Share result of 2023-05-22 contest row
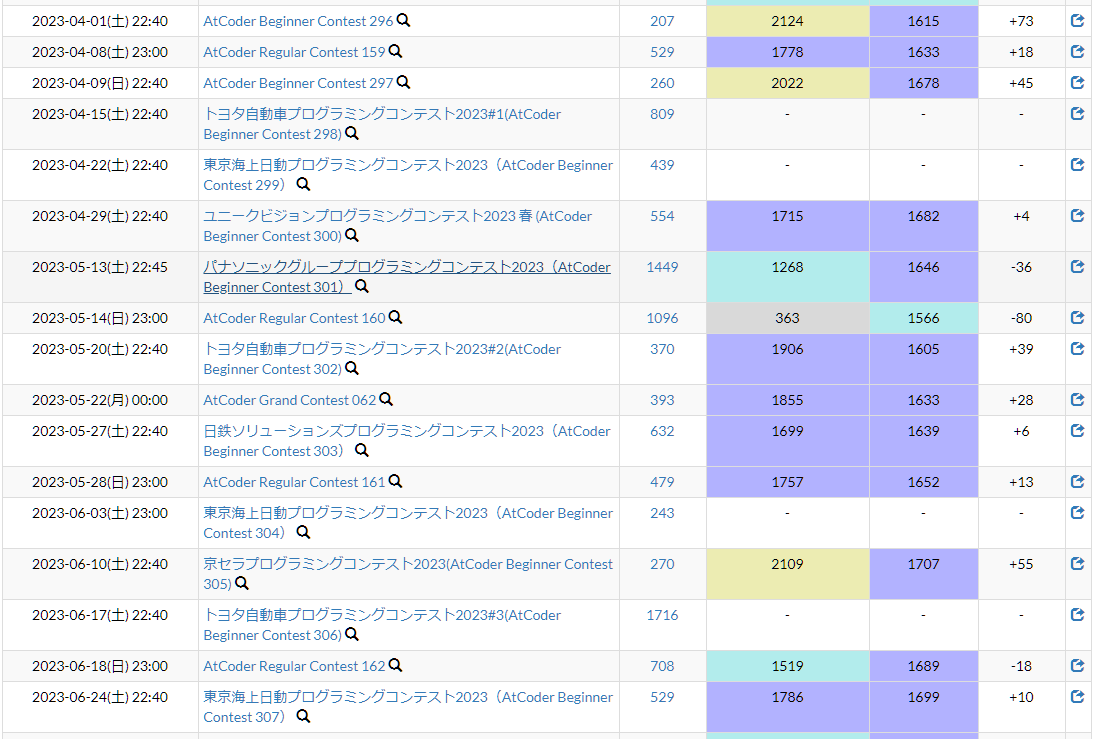 coord(1078,400)
